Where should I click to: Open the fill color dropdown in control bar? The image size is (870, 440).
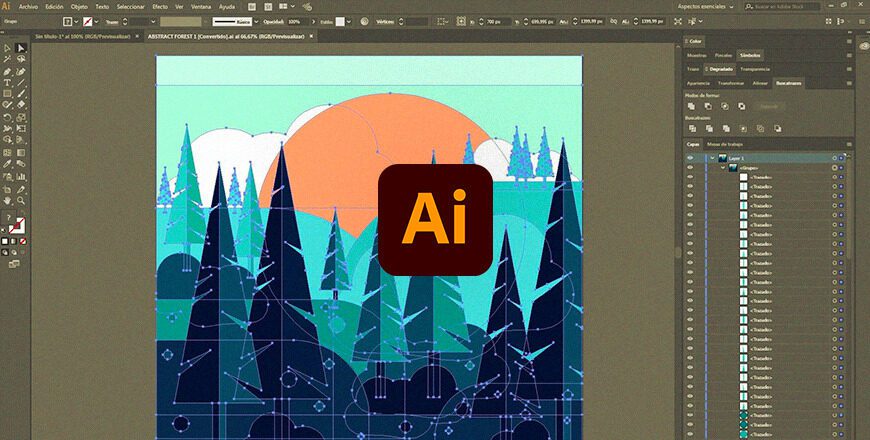76,21
